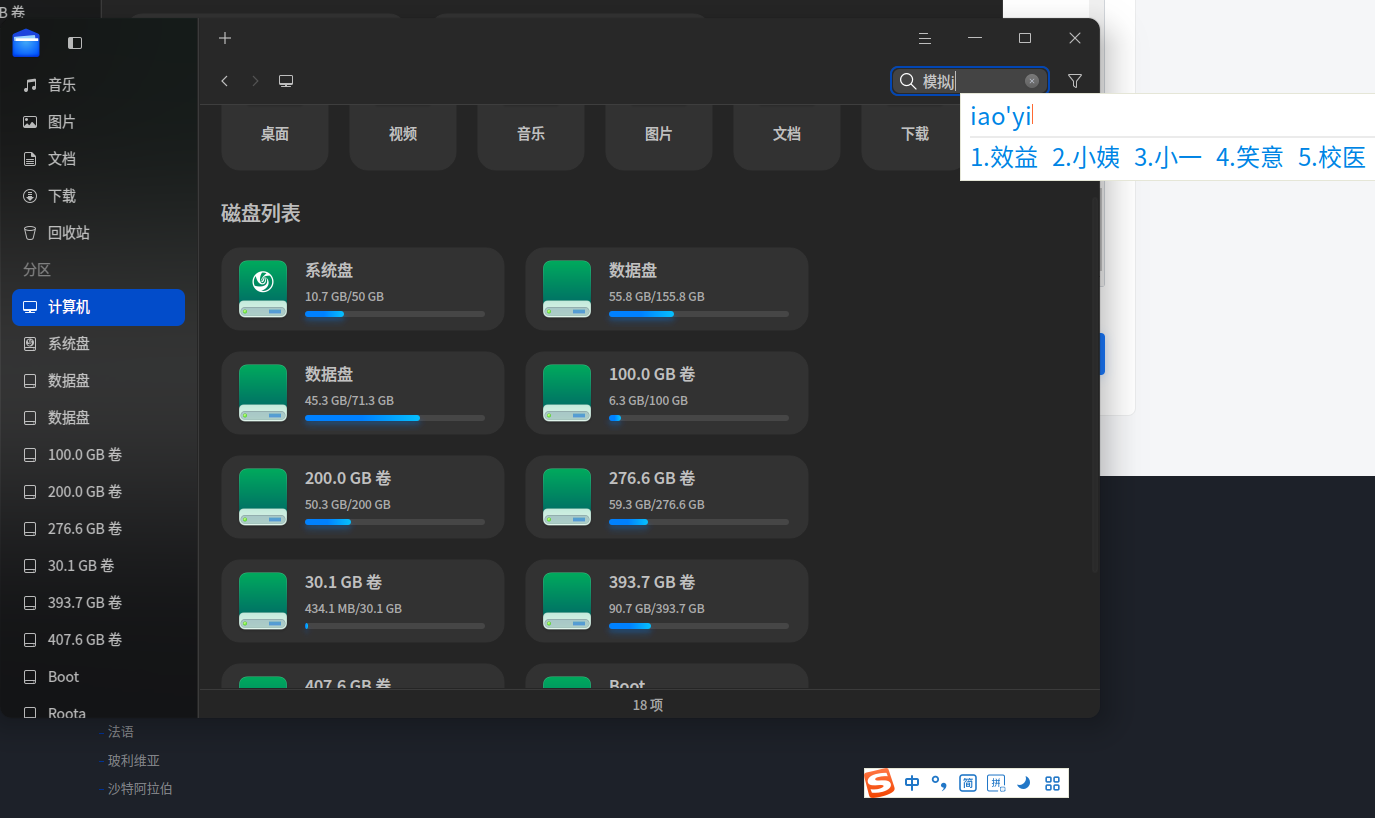Go forward using the right arrow
Viewport: 1375px width, 818px height.
(x=255, y=81)
